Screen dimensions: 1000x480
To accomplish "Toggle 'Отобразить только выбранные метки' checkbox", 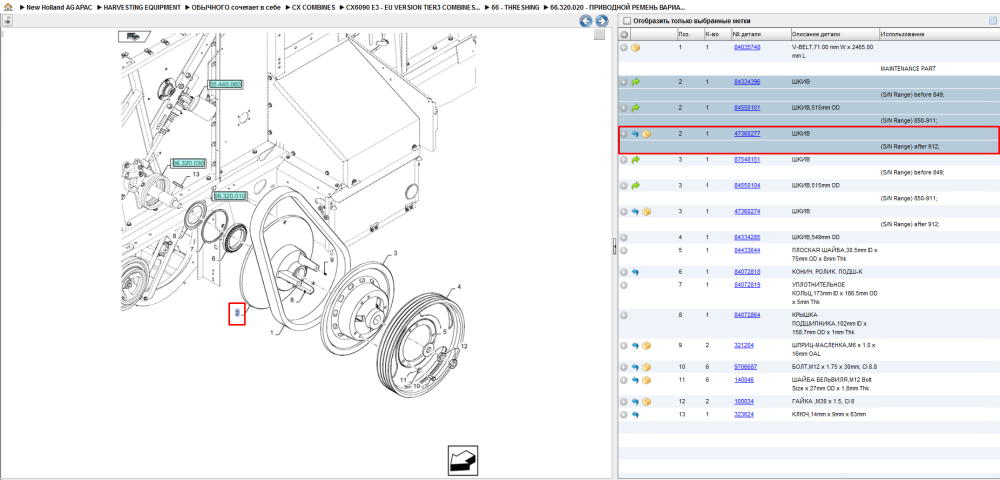I will click(x=627, y=20).
